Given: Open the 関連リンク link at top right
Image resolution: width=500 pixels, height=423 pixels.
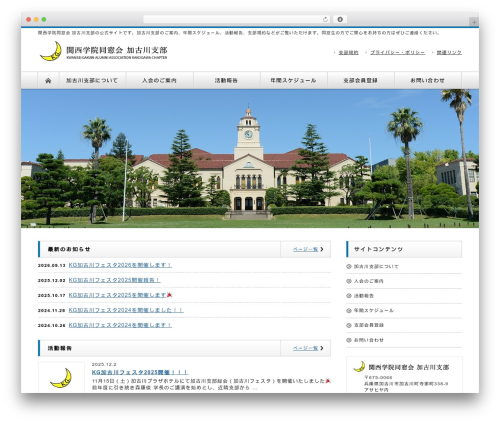Looking at the screenshot, I should coord(449,52).
